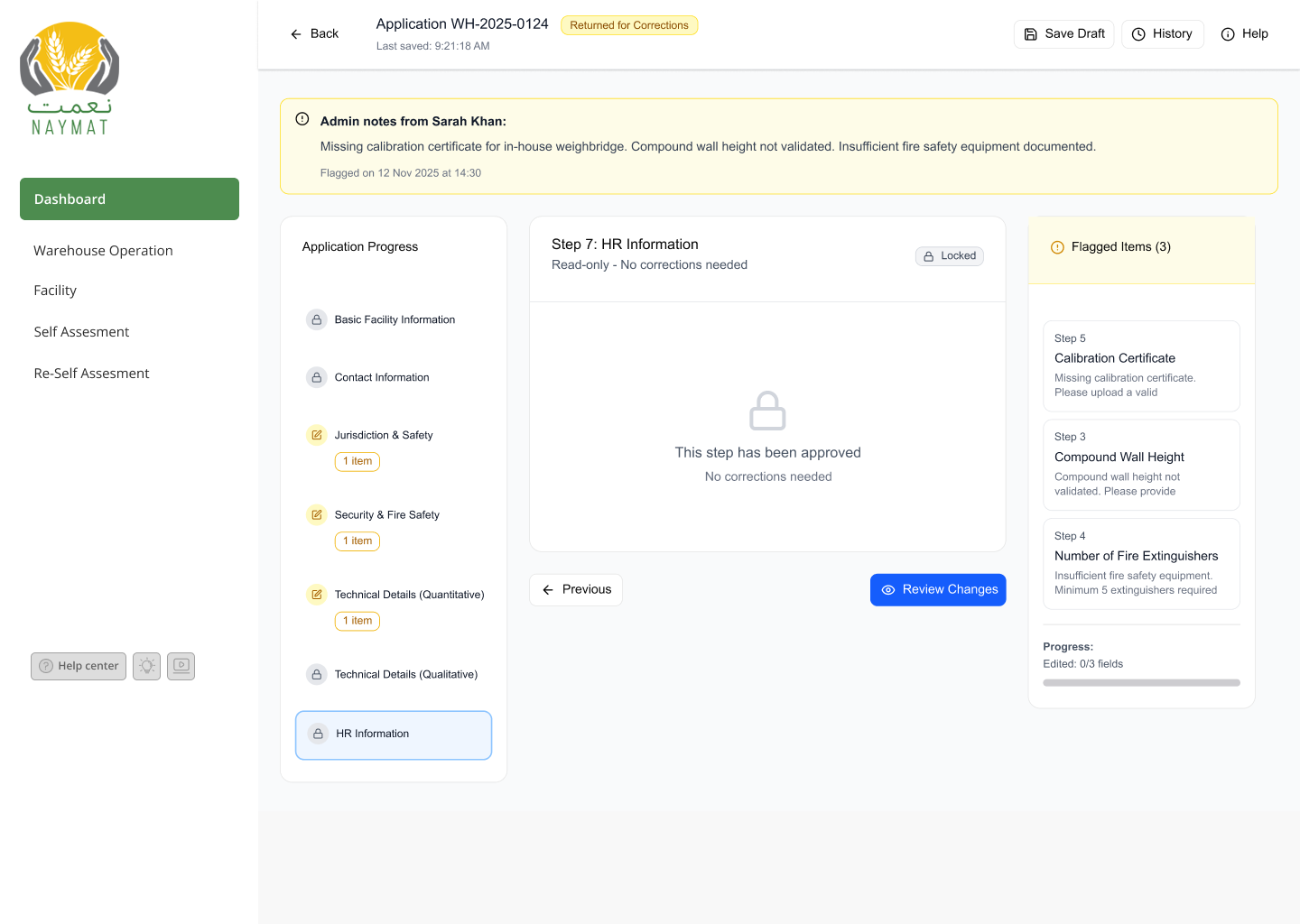
Task: Click '1 item' badge under Security & Fire Safety
Action: (x=357, y=541)
